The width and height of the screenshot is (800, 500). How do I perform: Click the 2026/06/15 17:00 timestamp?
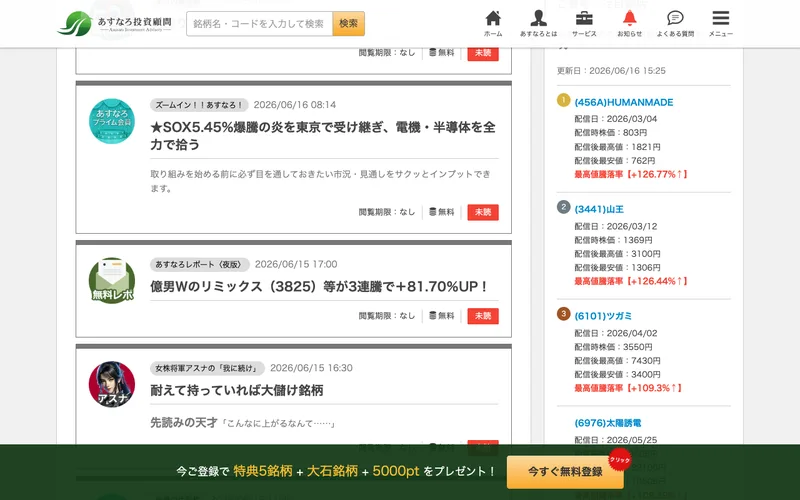(296, 264)
